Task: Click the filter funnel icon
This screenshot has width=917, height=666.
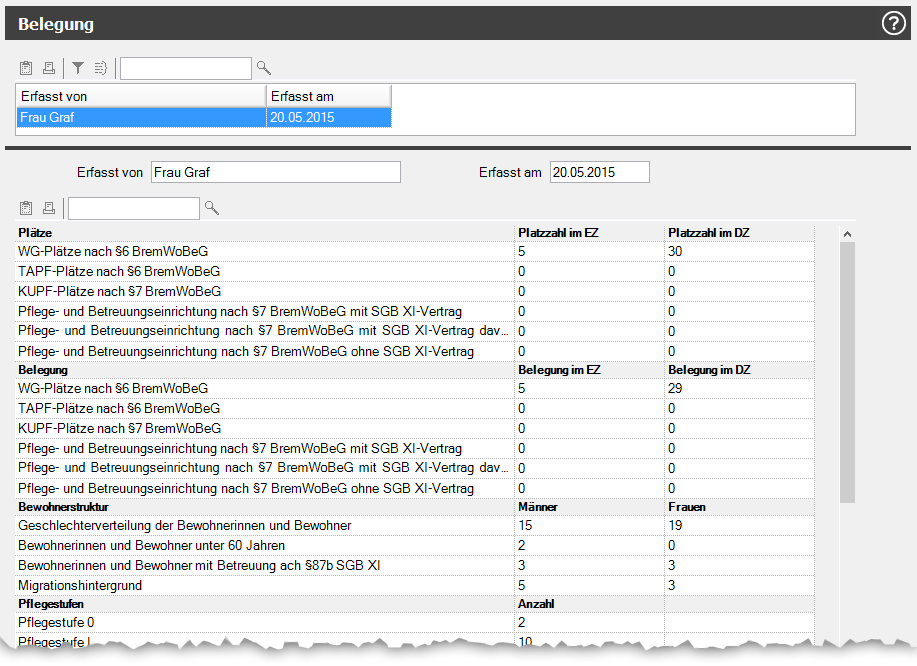Action: [78, 68]
